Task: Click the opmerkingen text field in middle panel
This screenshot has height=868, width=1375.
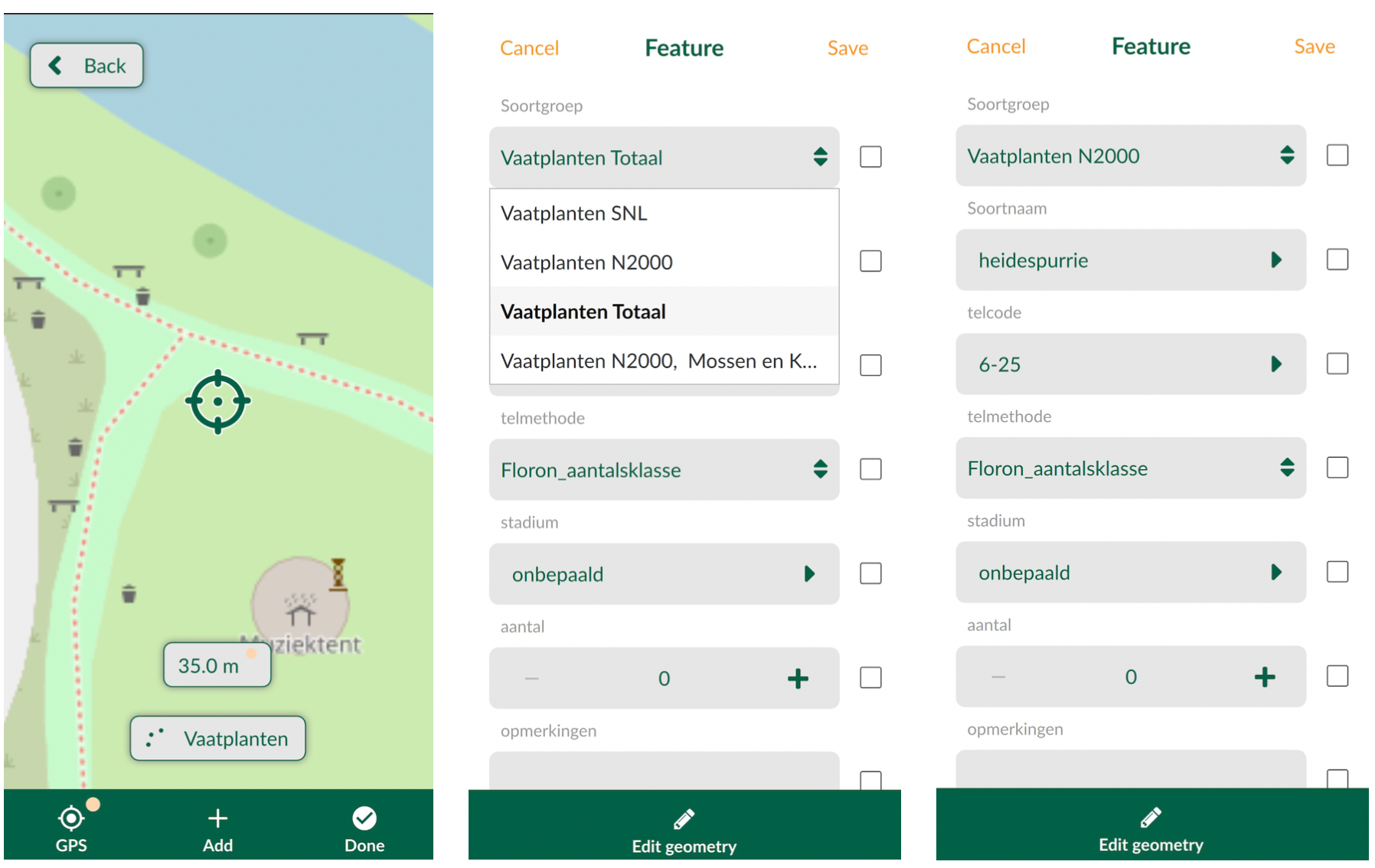Action: (664, 770)
